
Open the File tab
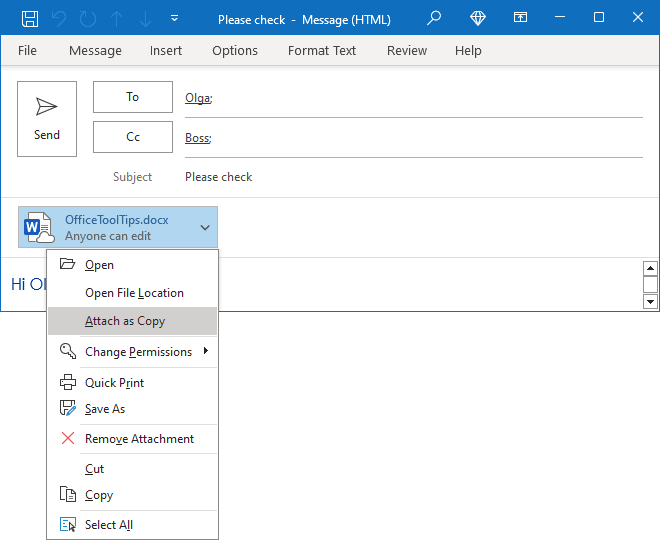click(27, 51)
